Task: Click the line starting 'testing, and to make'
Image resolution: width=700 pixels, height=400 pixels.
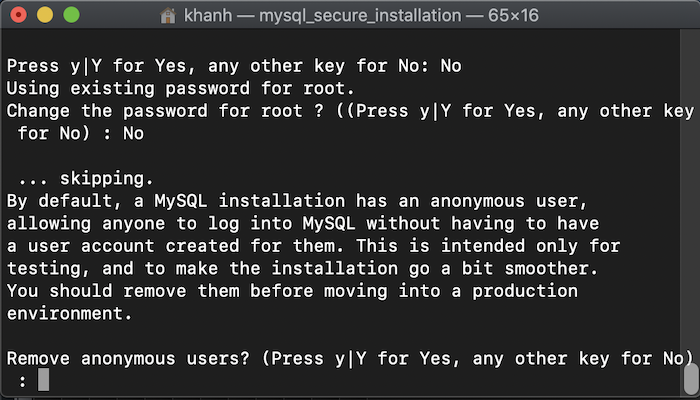Action: (303, 268)
